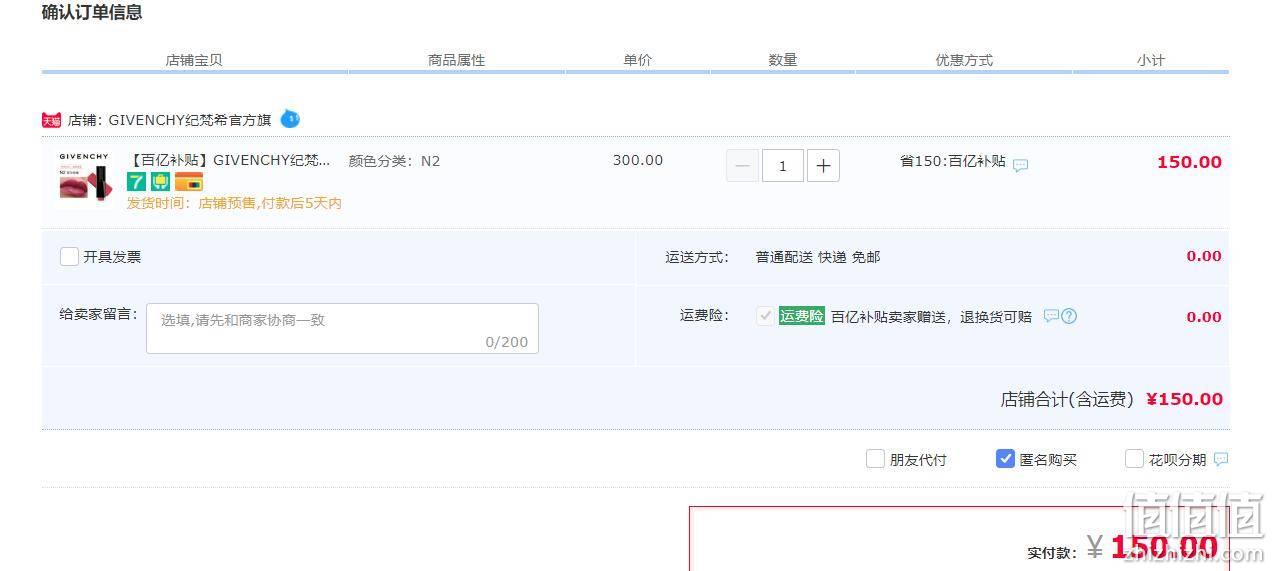Image resolution: width=1273 pixels, height=571 pixels.
Task: Click the info bubble icon beside 花呗分期
Action: (1221, 459)
